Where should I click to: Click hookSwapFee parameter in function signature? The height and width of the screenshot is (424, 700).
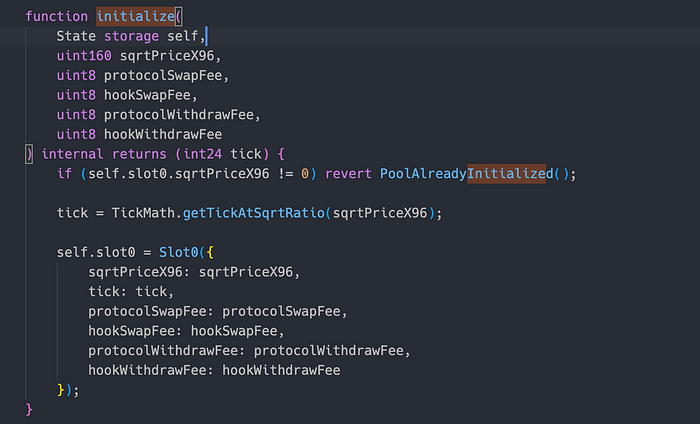click(147, 95)
